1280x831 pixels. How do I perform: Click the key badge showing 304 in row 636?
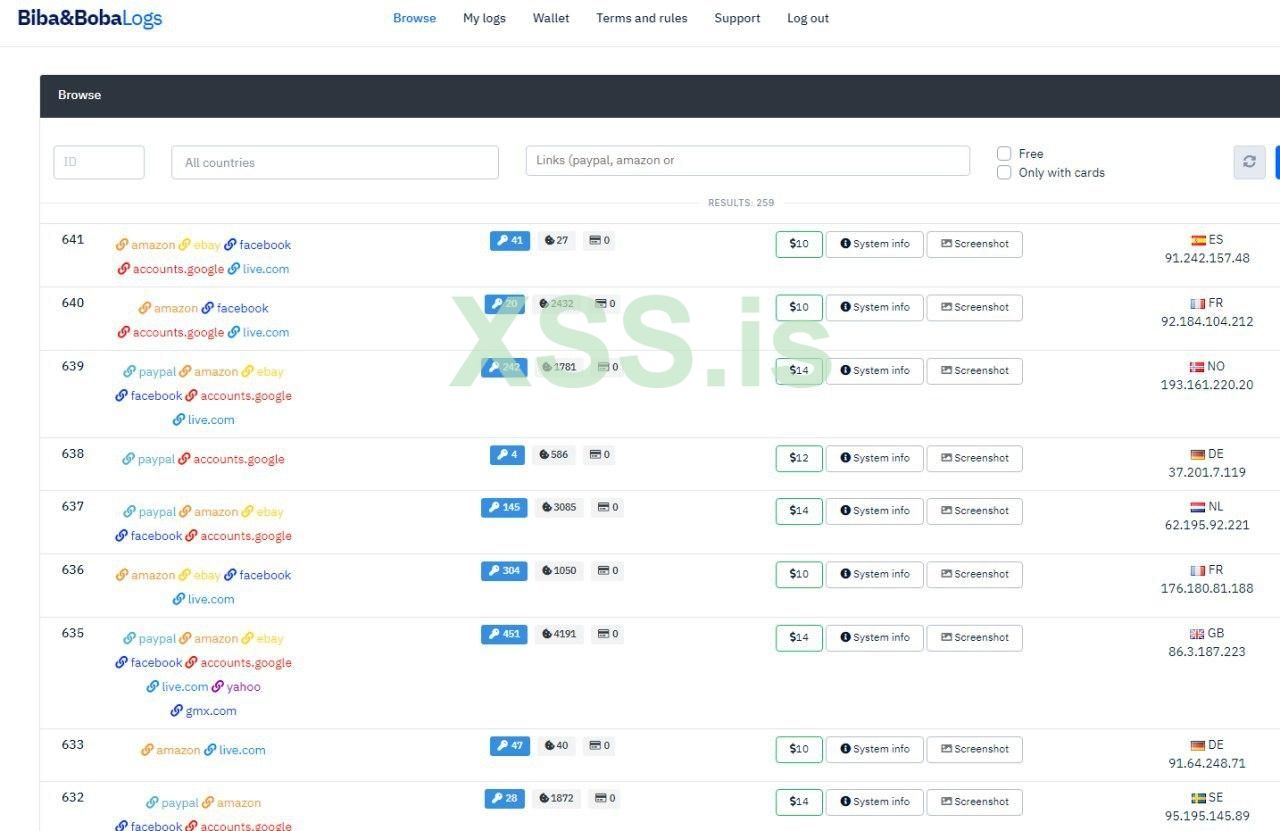tap(505, 571)
